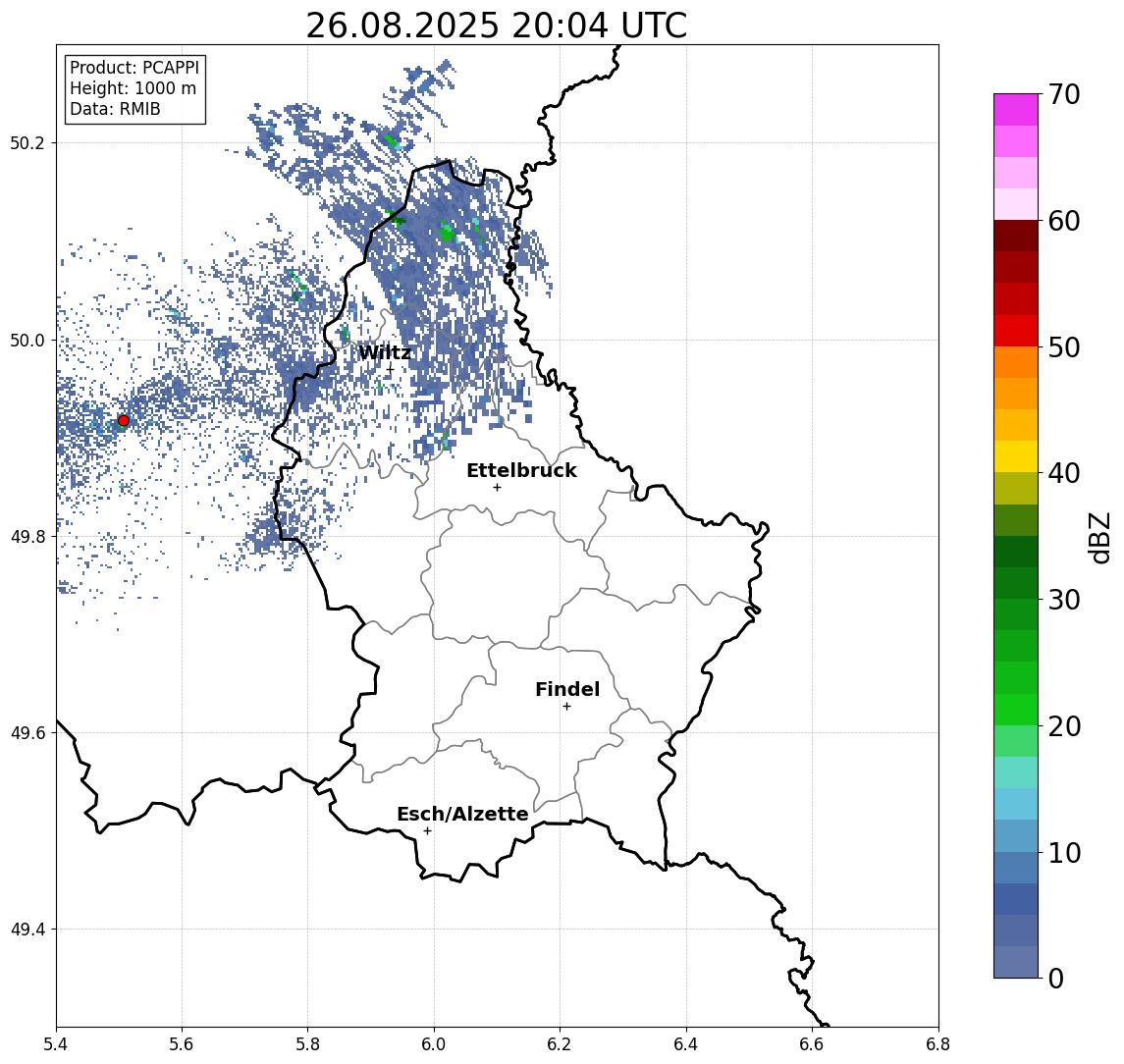Click the 'Product: PCAPPI' legend line
Viewport: 1124px width, 1064px height.
[134, 68]
